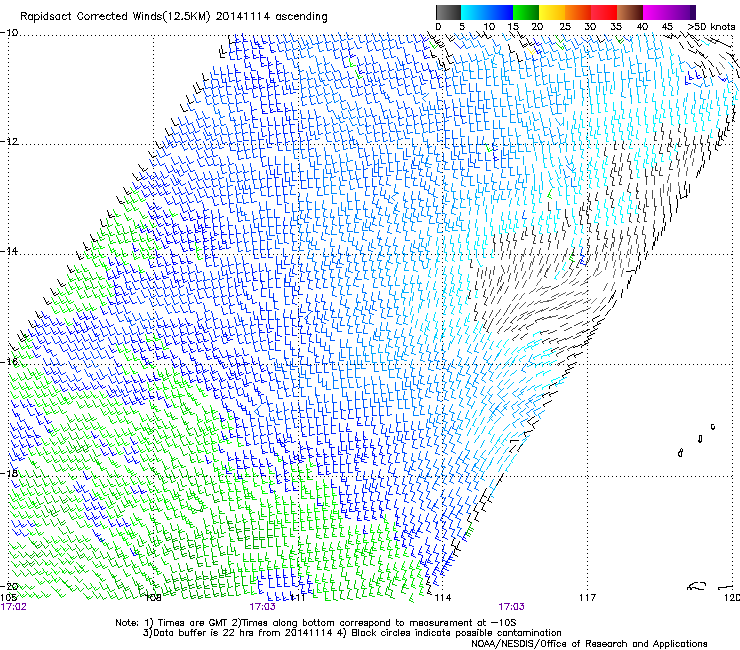Screen dimensions: 740x650
Task: Click the legend label 45
Action: point(667,27)
